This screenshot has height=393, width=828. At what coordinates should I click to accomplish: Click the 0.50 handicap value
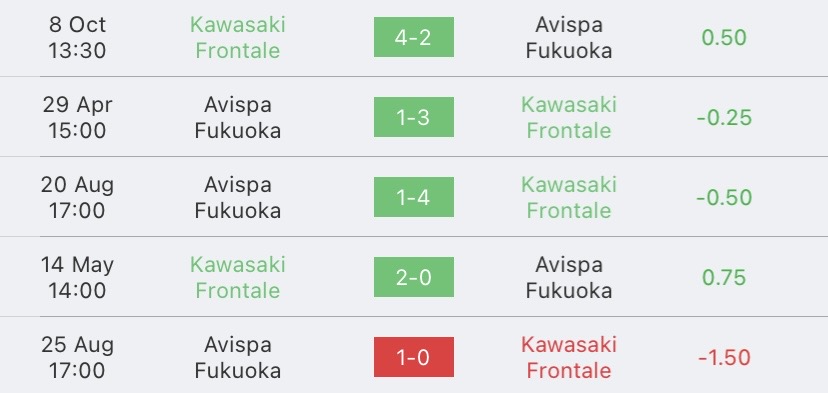(x=724, y=38)
